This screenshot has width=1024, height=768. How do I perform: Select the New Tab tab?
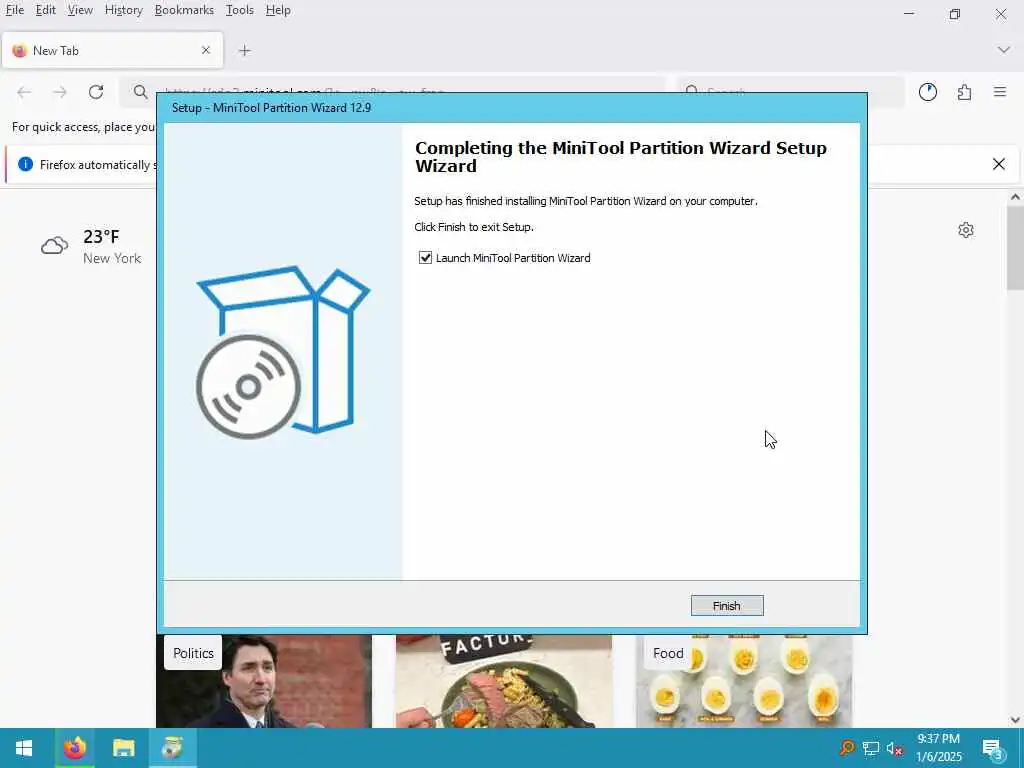(x=112, y=50)
